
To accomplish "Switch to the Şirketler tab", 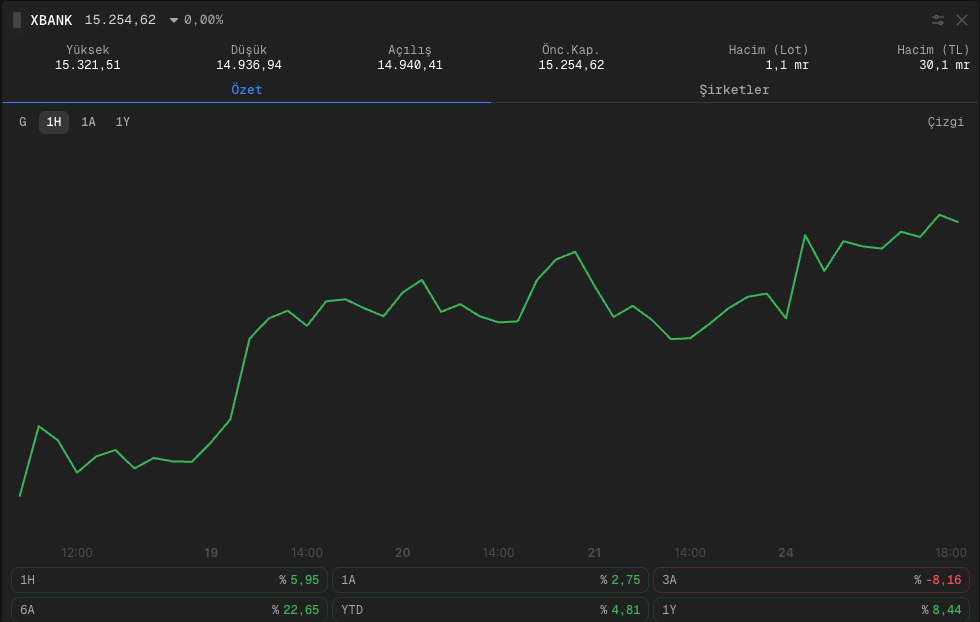I will (734, 90).
